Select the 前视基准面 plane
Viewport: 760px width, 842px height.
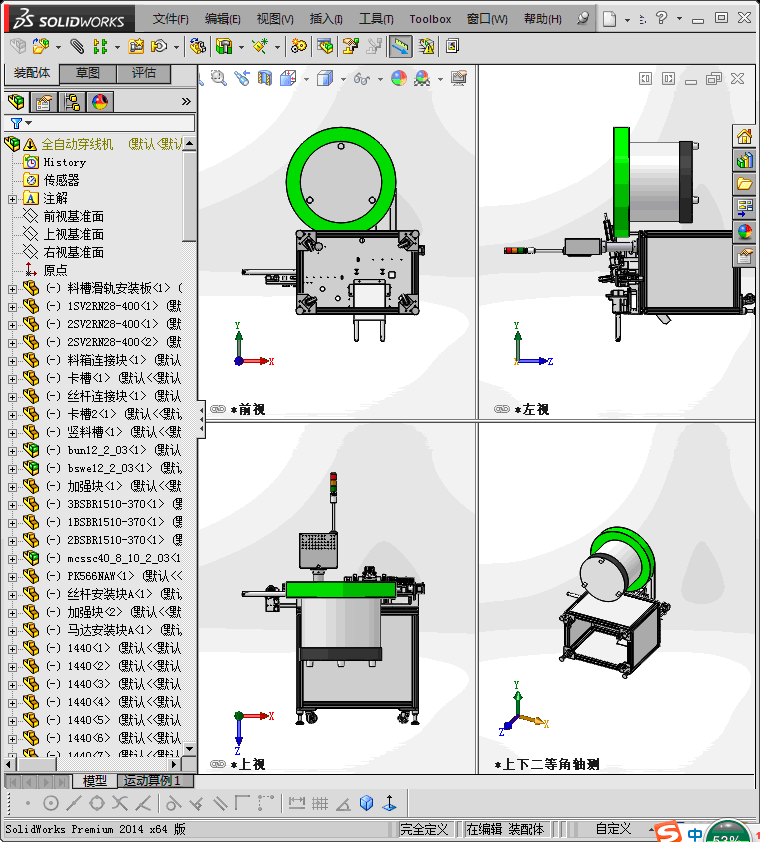click(x=73, y=216)
